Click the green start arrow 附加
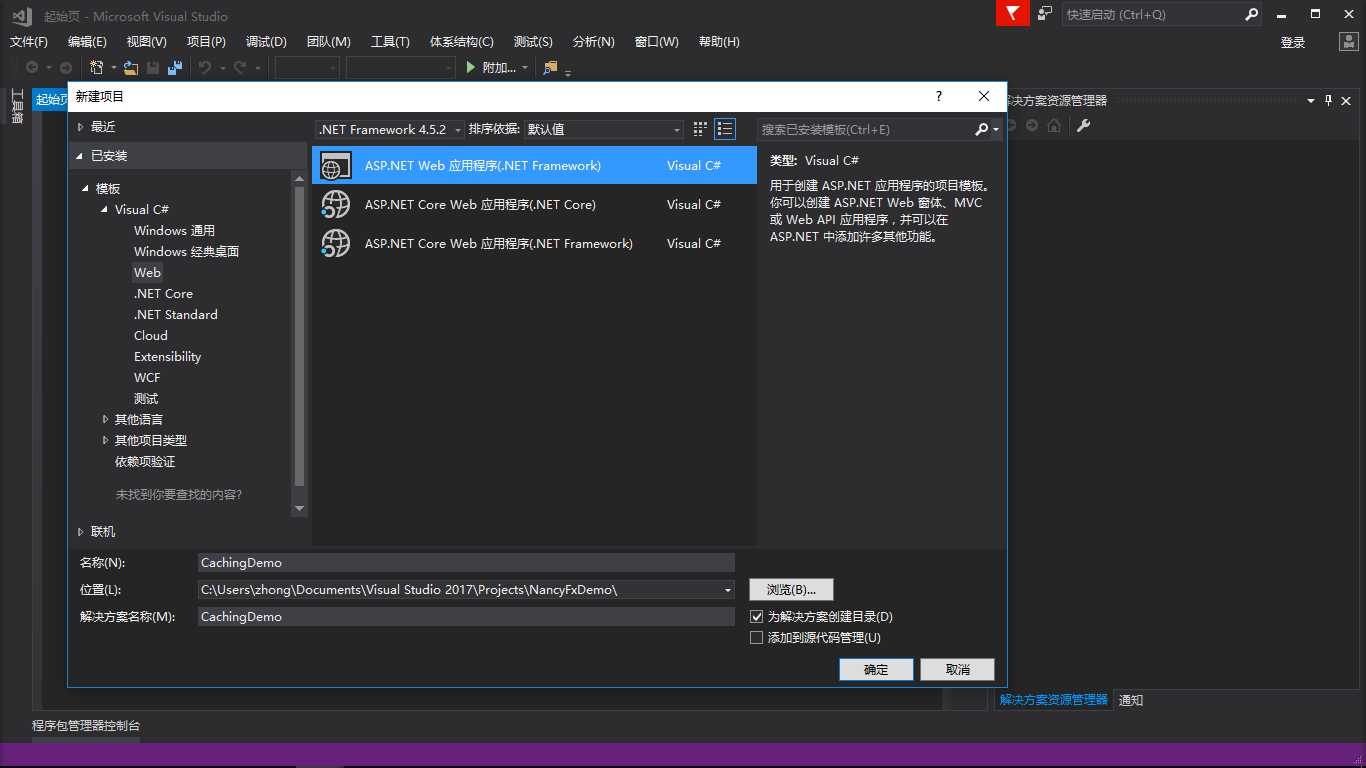The height and width of the screenshot is (768, 1366). [473, 67]
